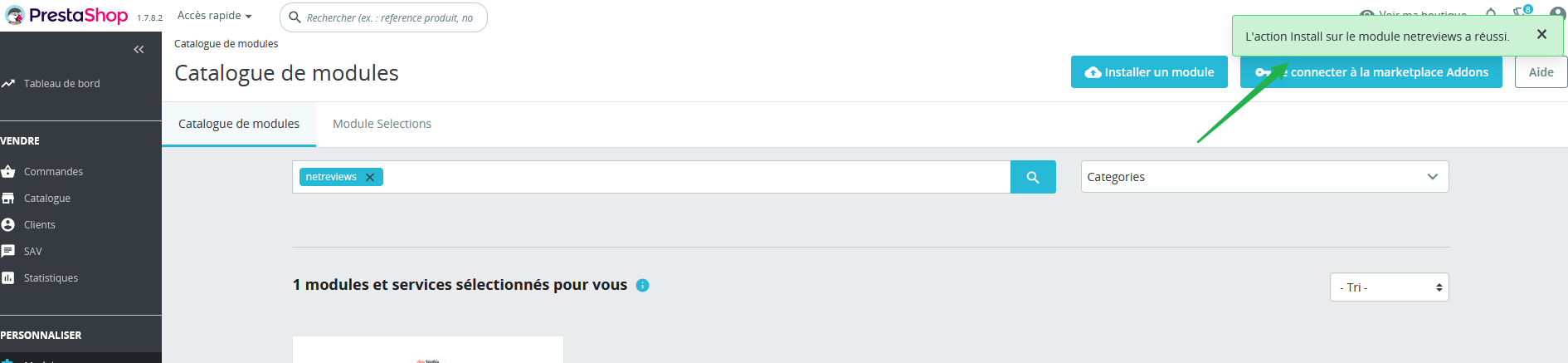Dismiss the netreviews install success notification
This screenshot has width=1568, height=363.
point(1541,35)
